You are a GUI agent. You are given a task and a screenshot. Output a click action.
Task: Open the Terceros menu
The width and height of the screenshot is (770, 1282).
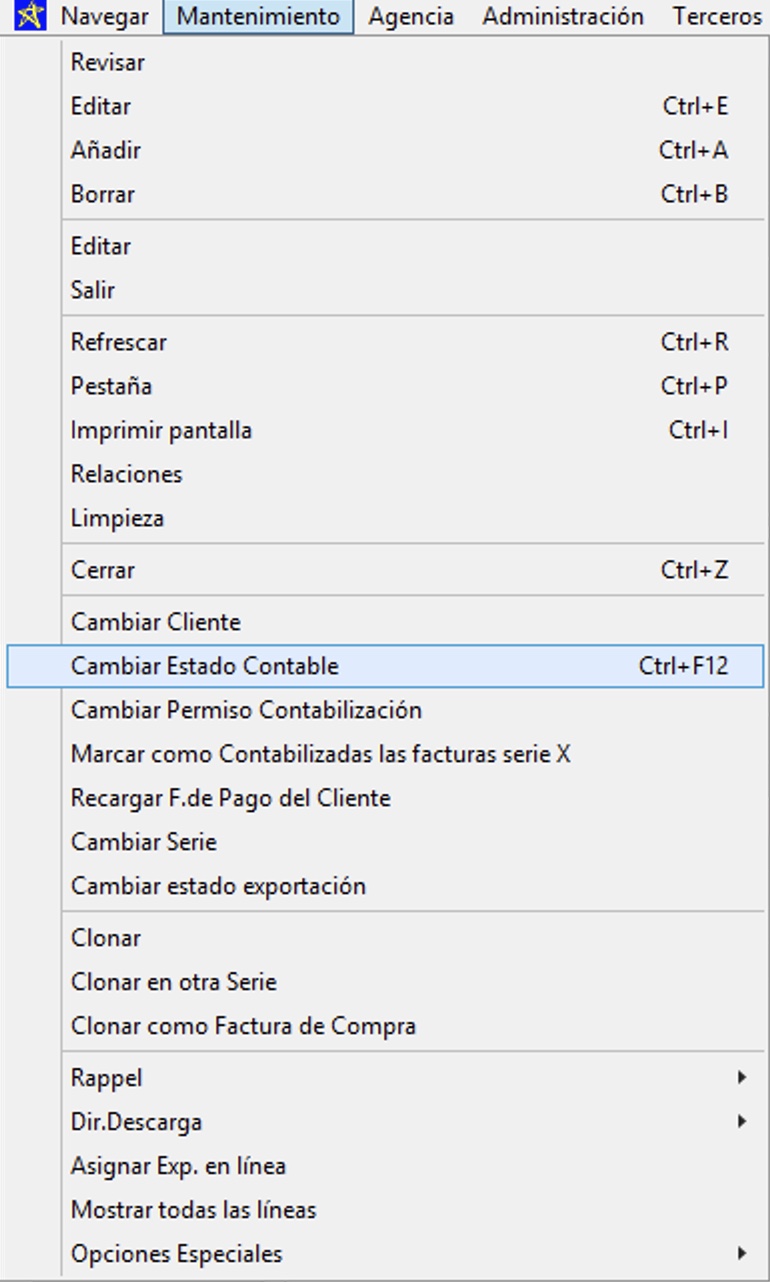click(x=716, y=17)
